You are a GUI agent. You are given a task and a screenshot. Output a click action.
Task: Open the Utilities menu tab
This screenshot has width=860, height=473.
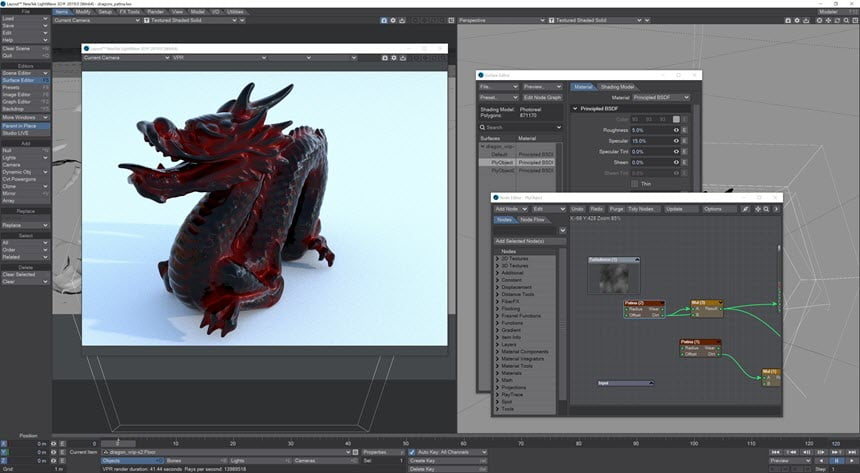pos(235,12)
